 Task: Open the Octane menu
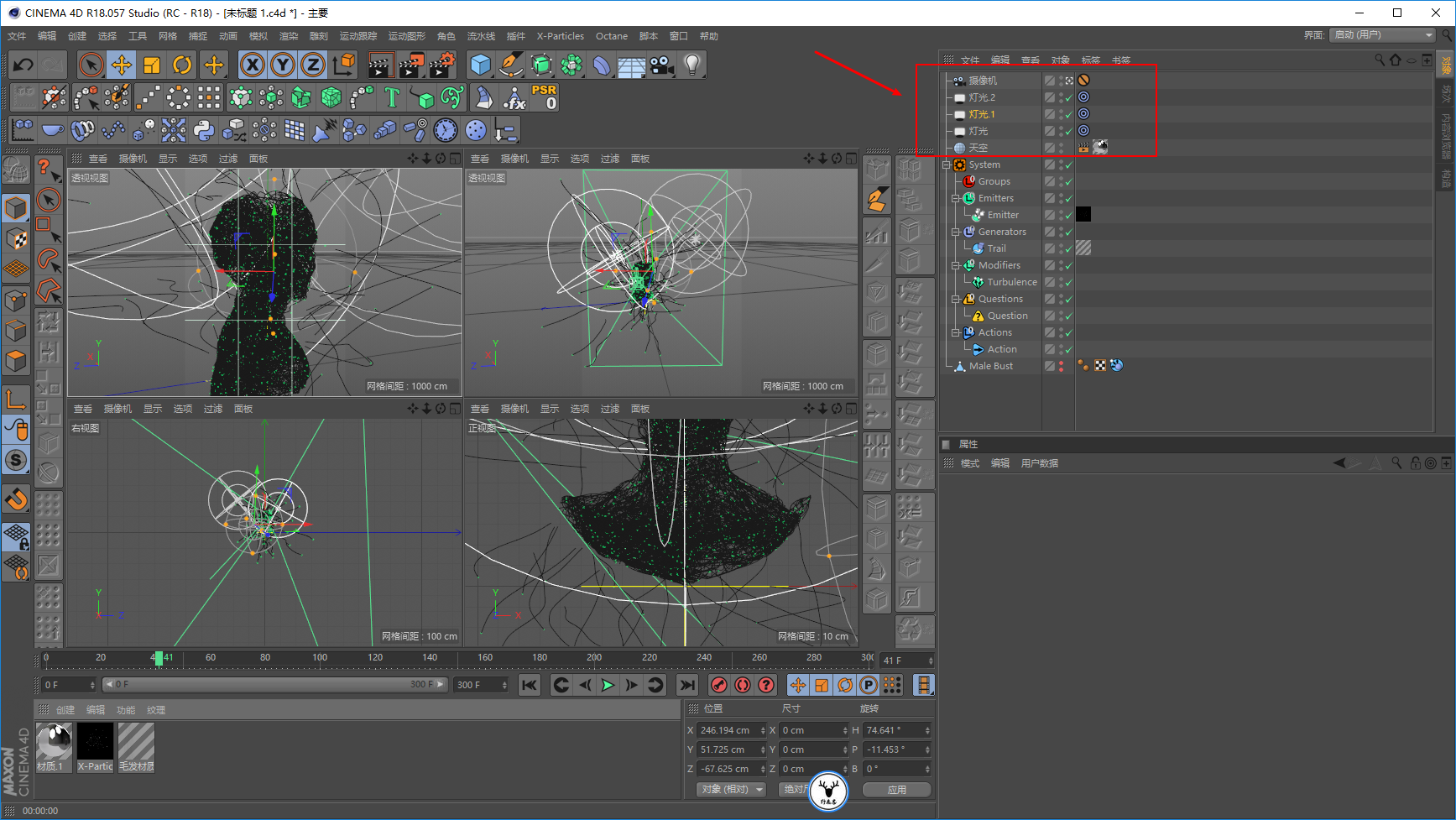612,36
